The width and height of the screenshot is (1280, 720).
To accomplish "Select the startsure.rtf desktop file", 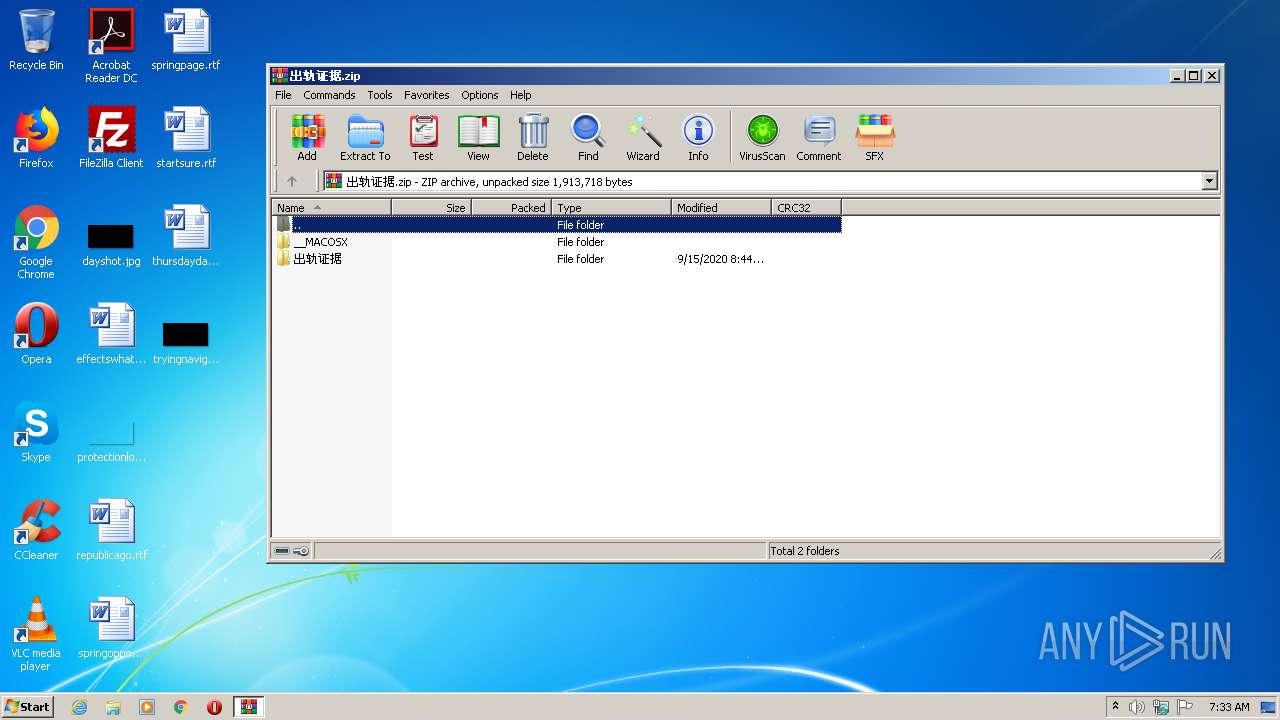I will [x=186, y=138].
